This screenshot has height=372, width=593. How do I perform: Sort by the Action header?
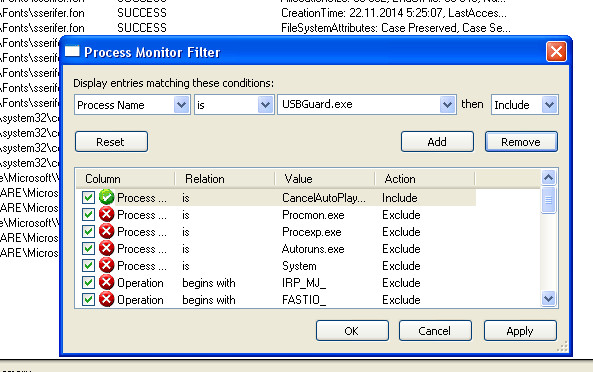click(425, 178)
